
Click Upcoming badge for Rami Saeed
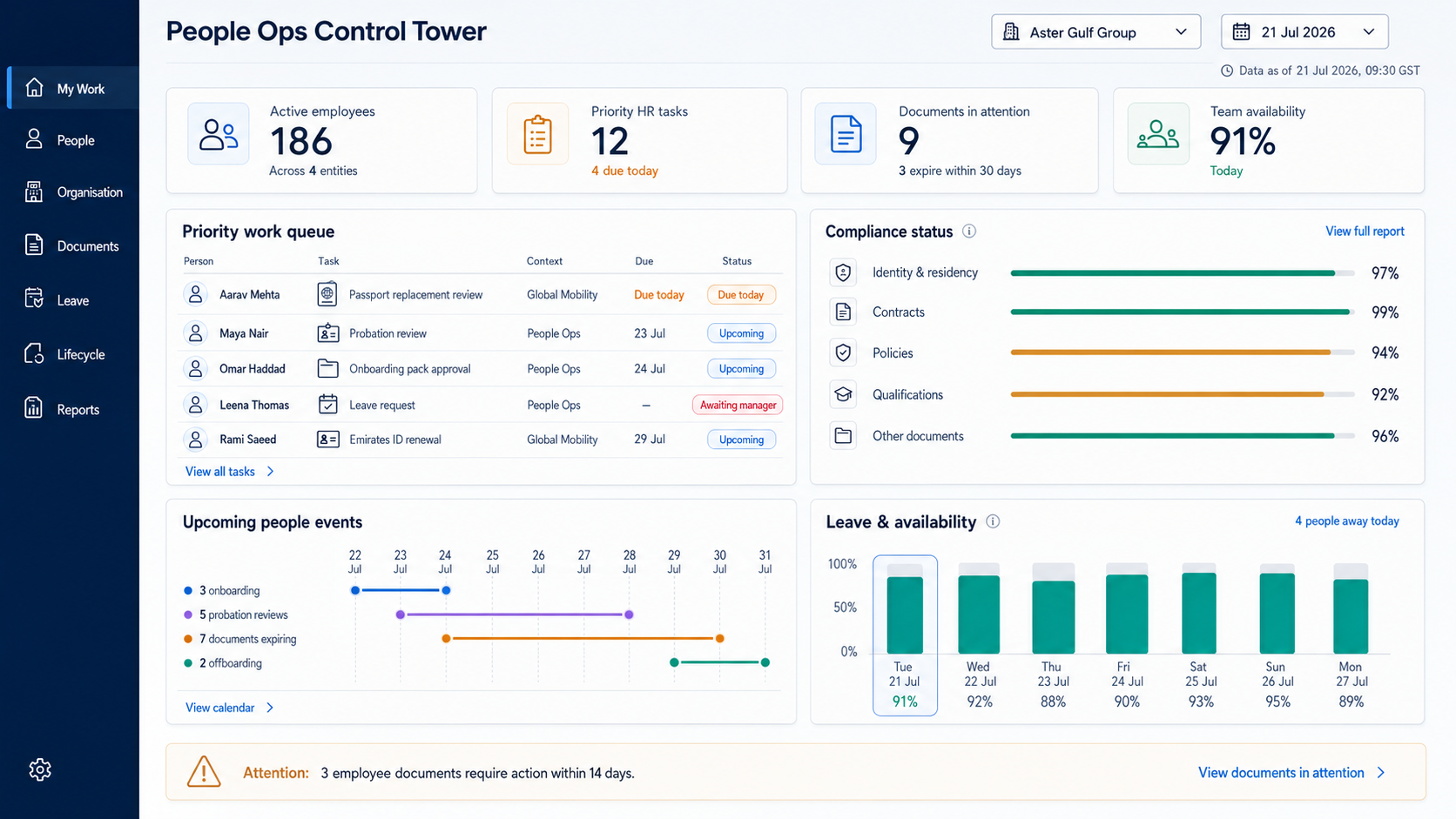coord(741,440)
